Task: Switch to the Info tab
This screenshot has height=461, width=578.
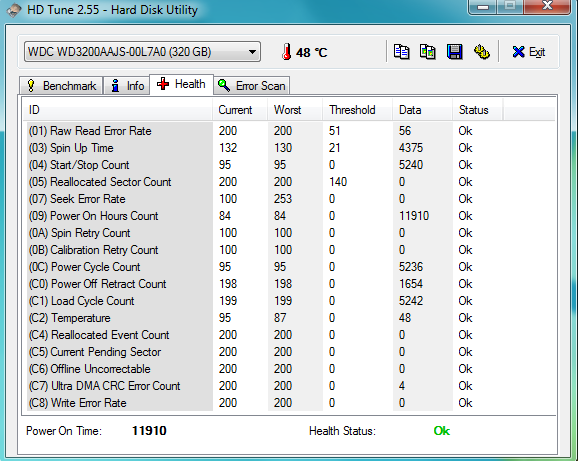Action: (x=127, y=86)
